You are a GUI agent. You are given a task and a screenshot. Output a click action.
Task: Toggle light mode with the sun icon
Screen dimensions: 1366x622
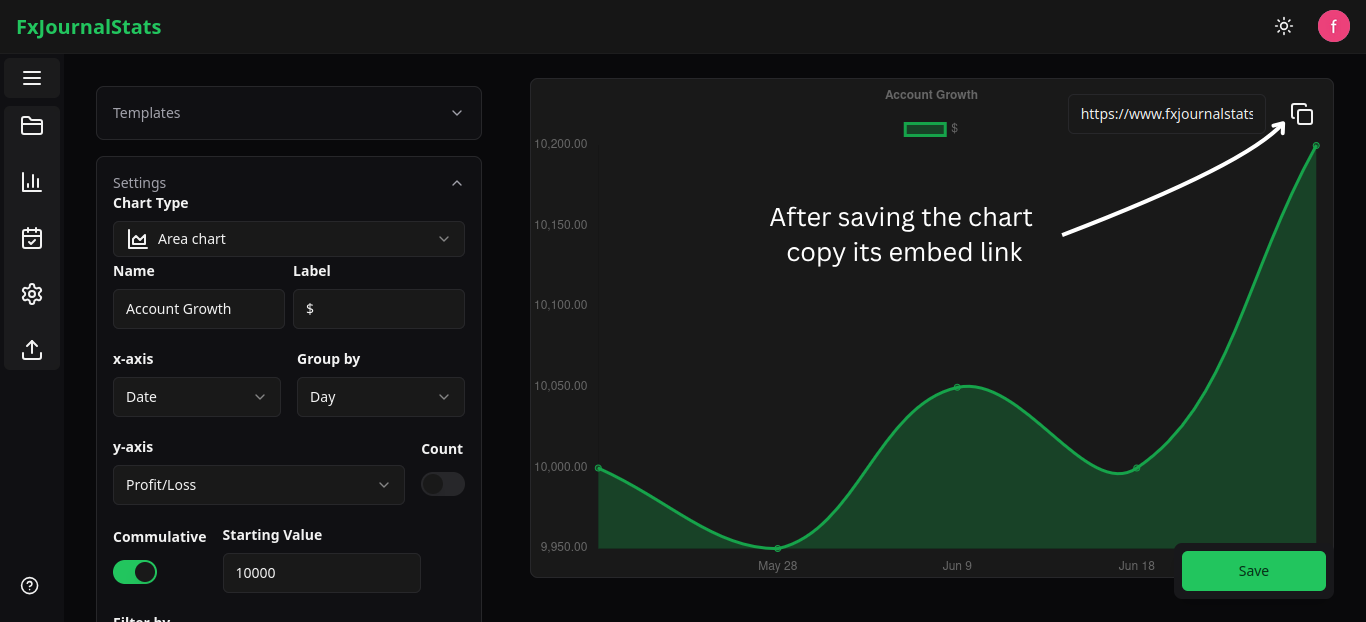[x=1284, y=26]
